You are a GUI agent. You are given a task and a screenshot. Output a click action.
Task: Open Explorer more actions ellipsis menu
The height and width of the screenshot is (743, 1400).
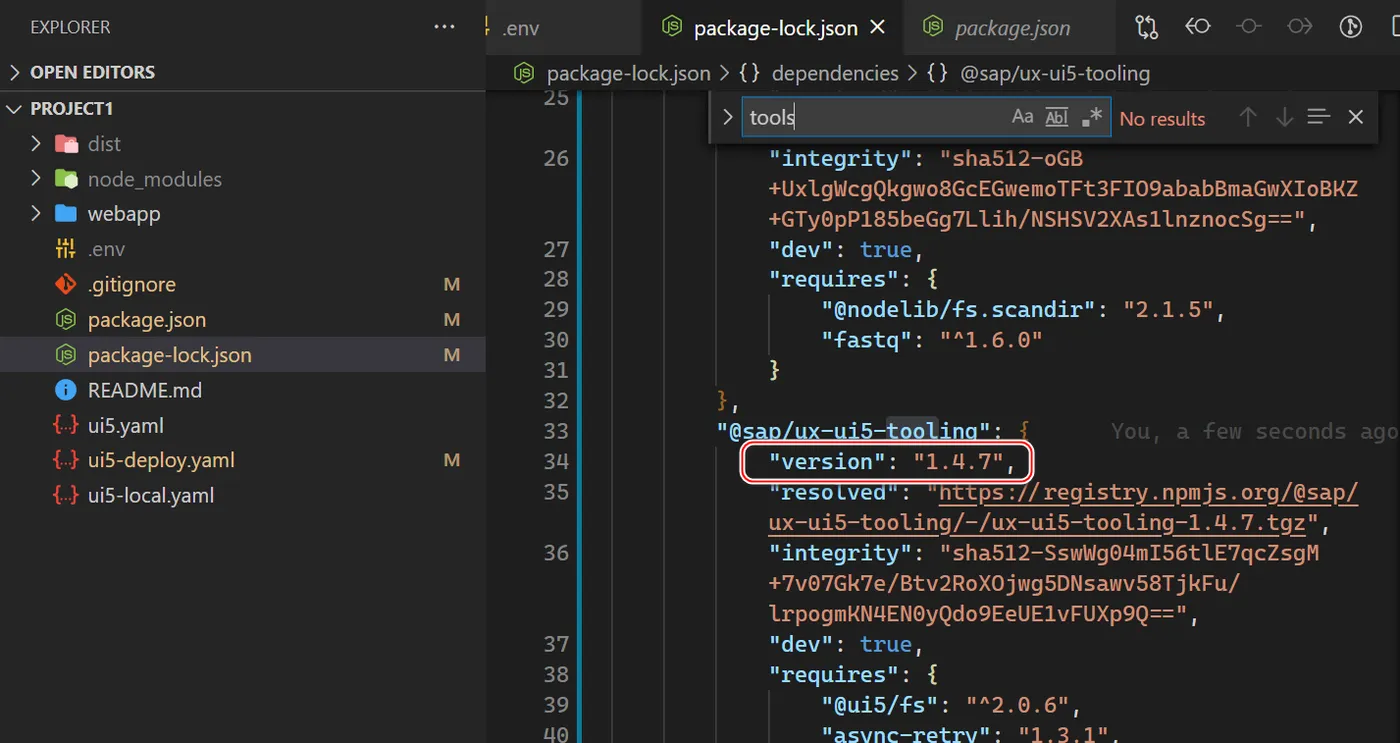(x=445, y=27)
